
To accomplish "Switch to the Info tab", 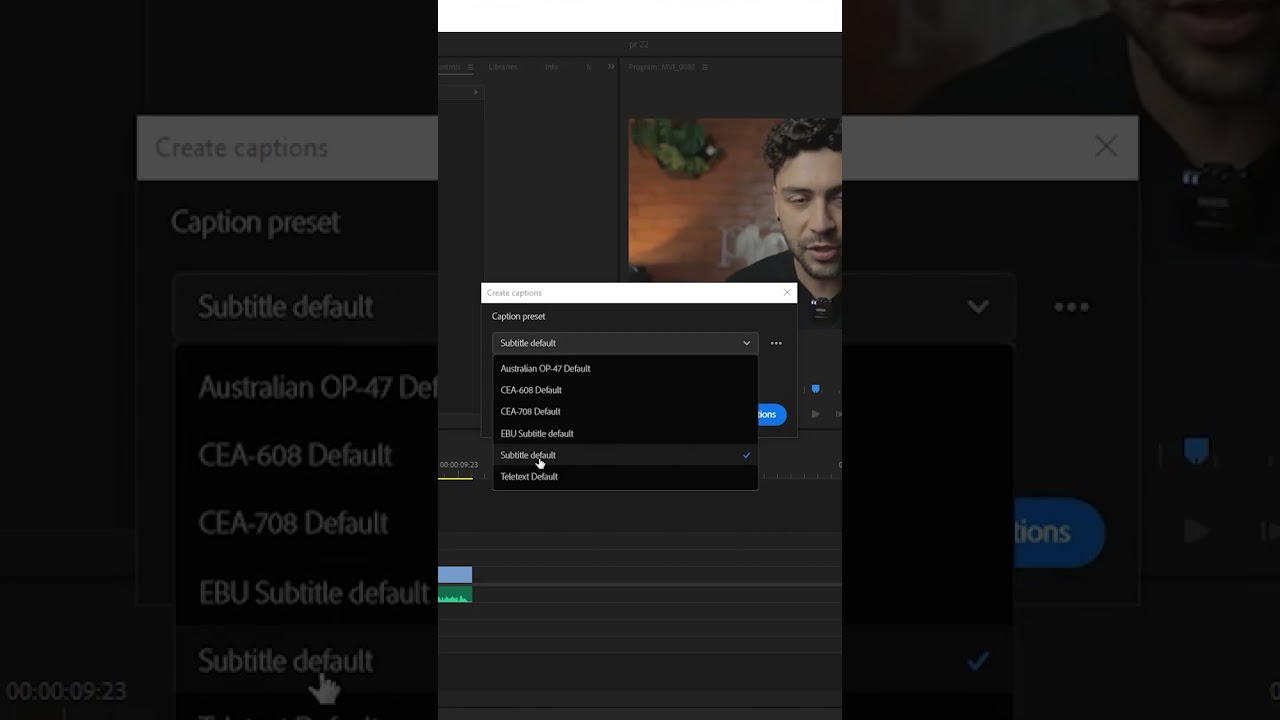I will pyautogui.click(x=551, y=67).
